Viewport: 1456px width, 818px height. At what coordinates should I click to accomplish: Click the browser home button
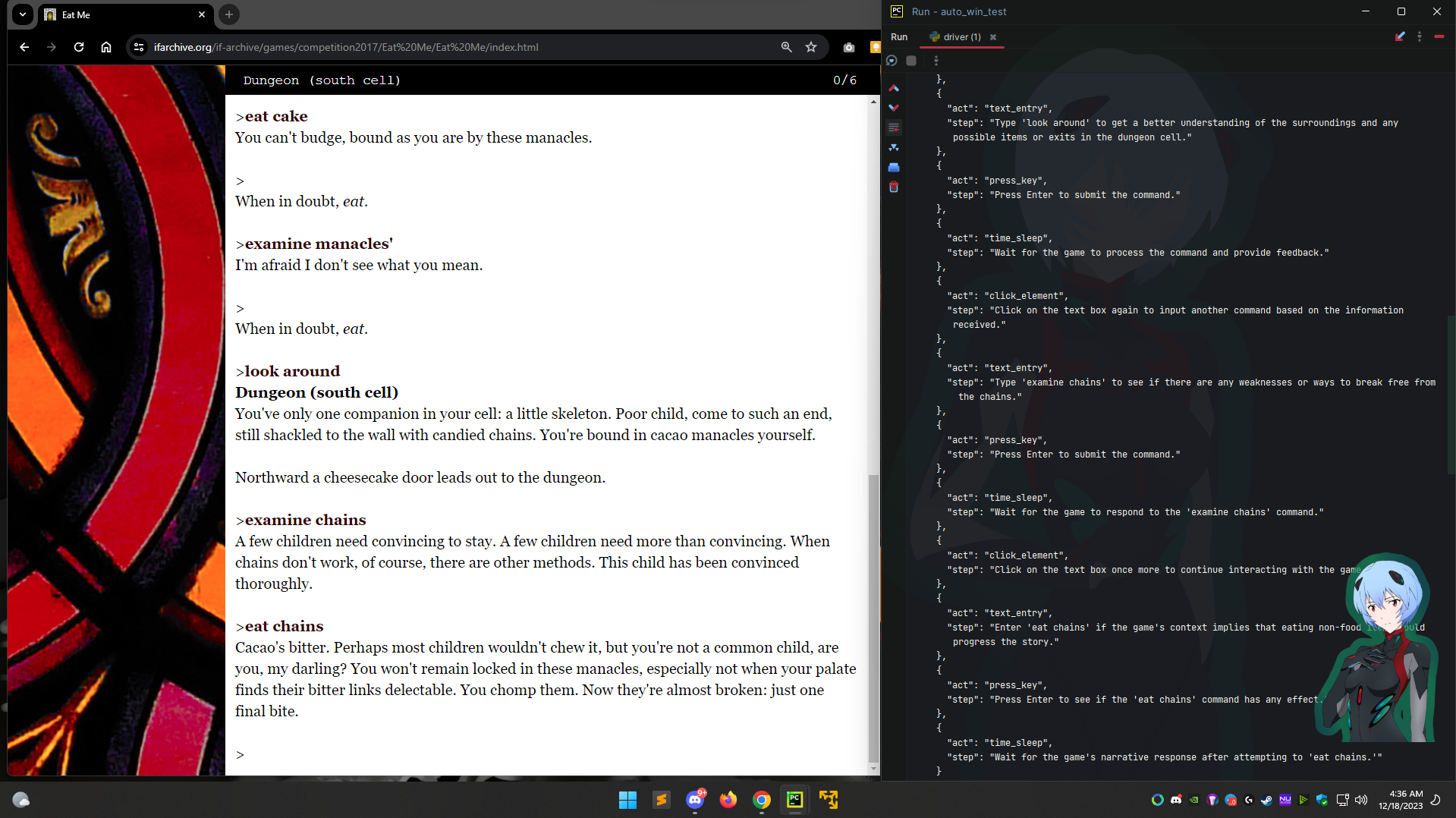106,47
